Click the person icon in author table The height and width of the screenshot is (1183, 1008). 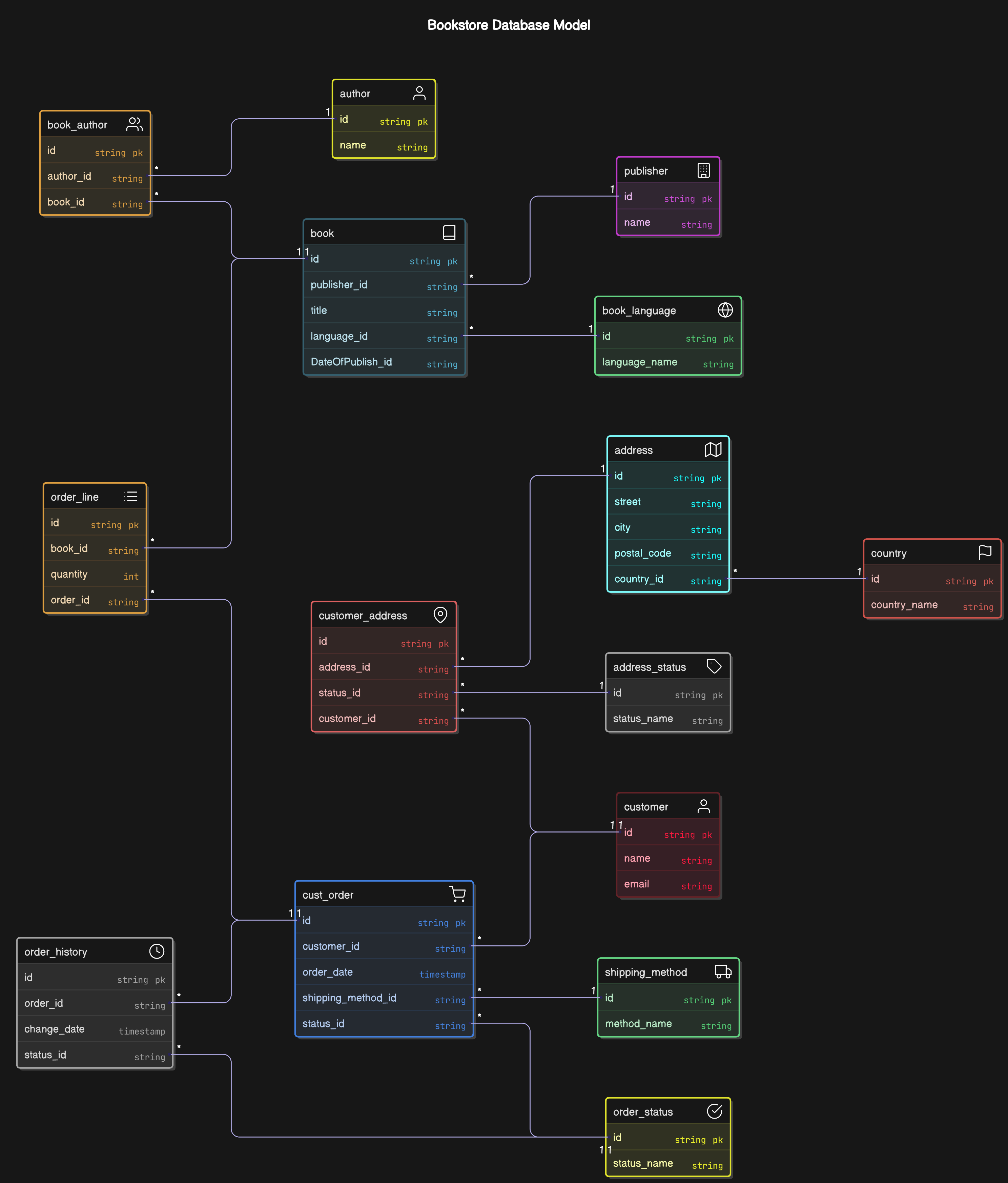point(419,93)
